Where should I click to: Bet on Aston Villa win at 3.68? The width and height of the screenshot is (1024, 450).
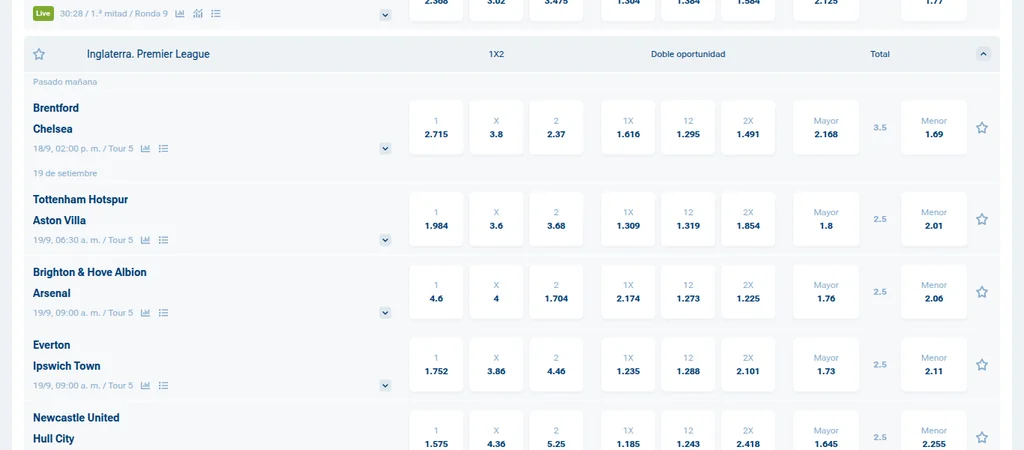tap(556, 219)
